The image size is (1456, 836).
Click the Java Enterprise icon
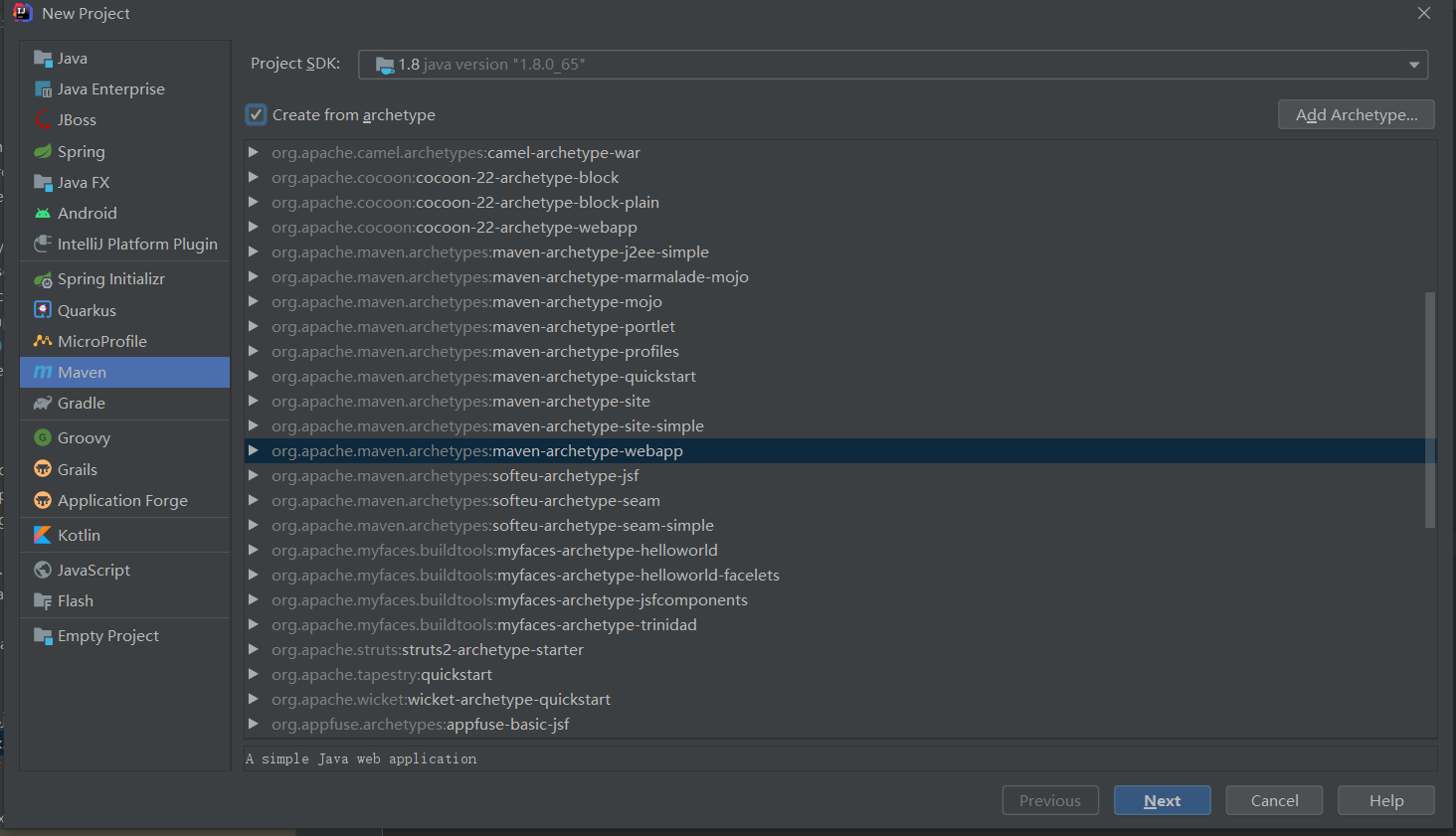tap(43, 89)
